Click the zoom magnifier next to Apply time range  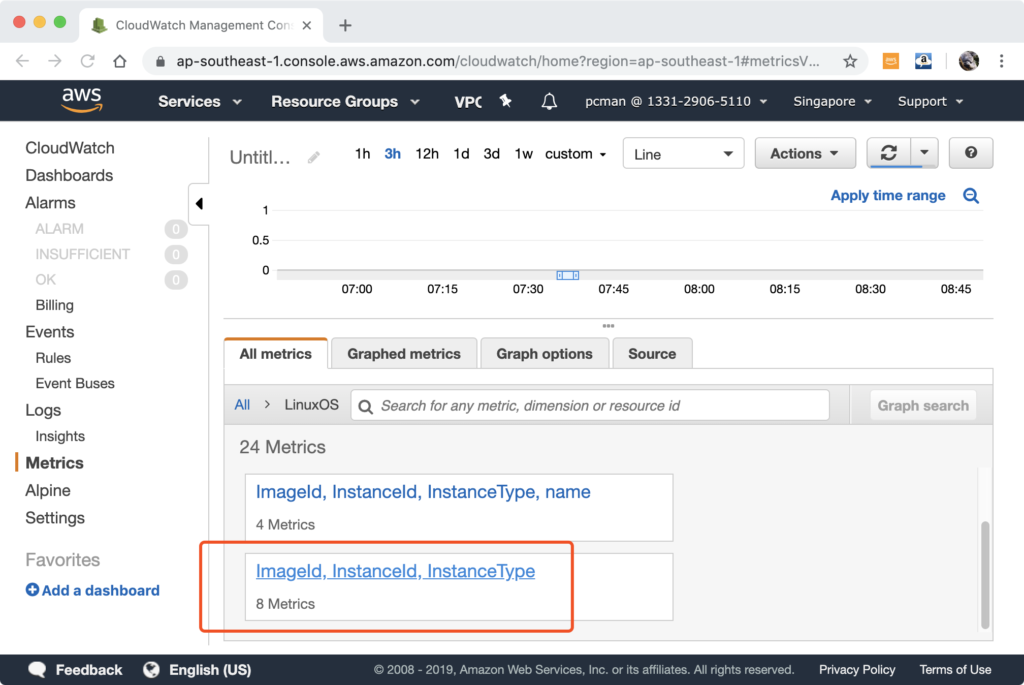(x=971, y=195)
